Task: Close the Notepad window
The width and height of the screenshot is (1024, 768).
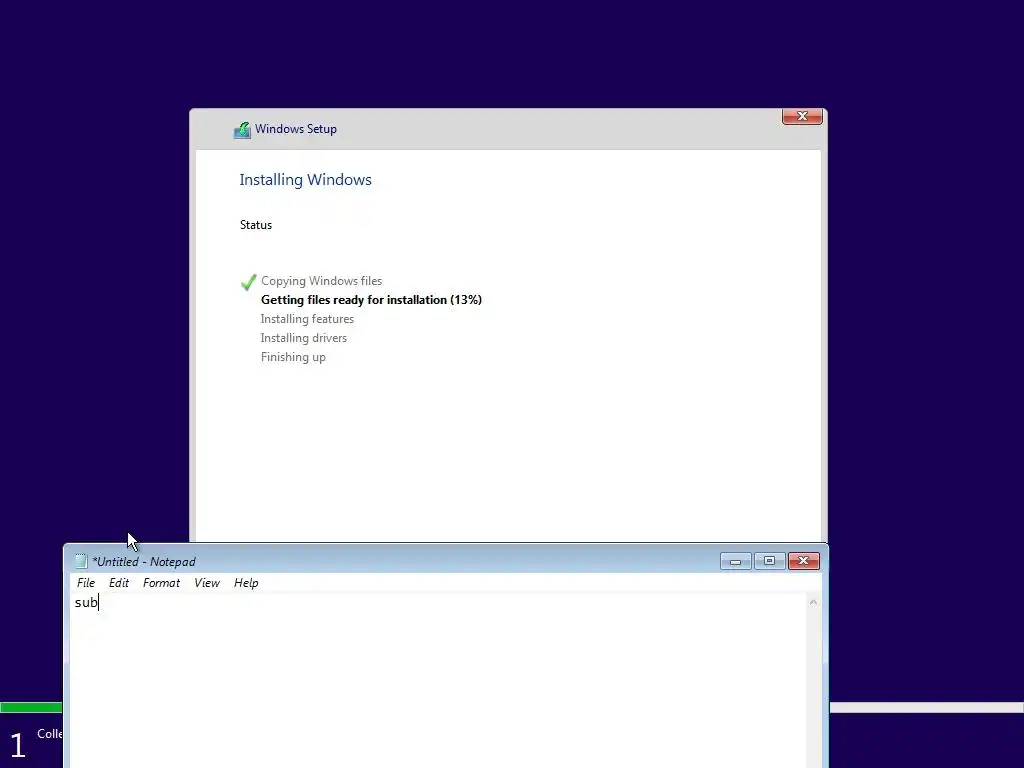Action: pos(804,561)
